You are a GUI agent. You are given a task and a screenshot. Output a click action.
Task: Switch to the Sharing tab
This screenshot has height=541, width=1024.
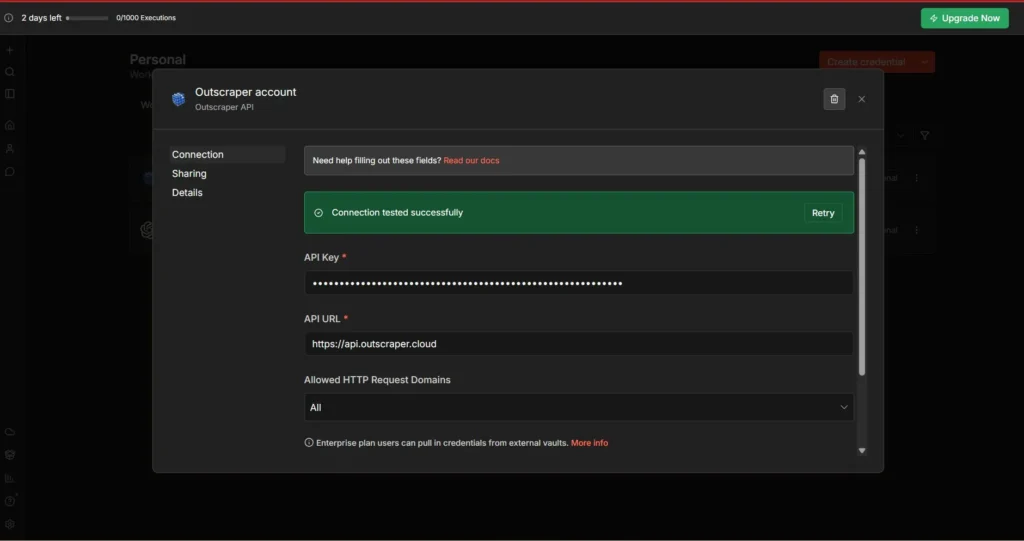(189, 173)
